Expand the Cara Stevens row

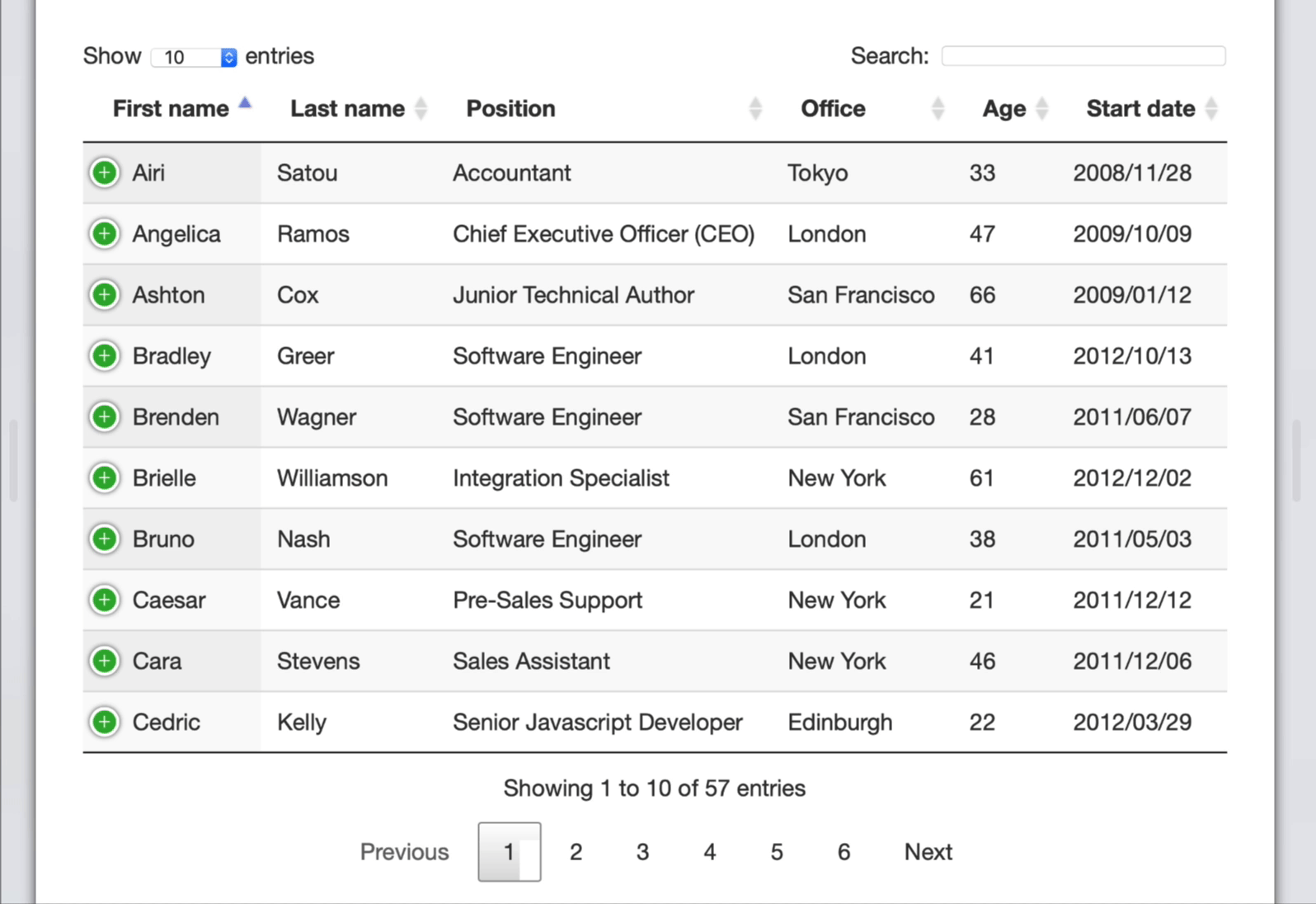(x=105, y=662)
